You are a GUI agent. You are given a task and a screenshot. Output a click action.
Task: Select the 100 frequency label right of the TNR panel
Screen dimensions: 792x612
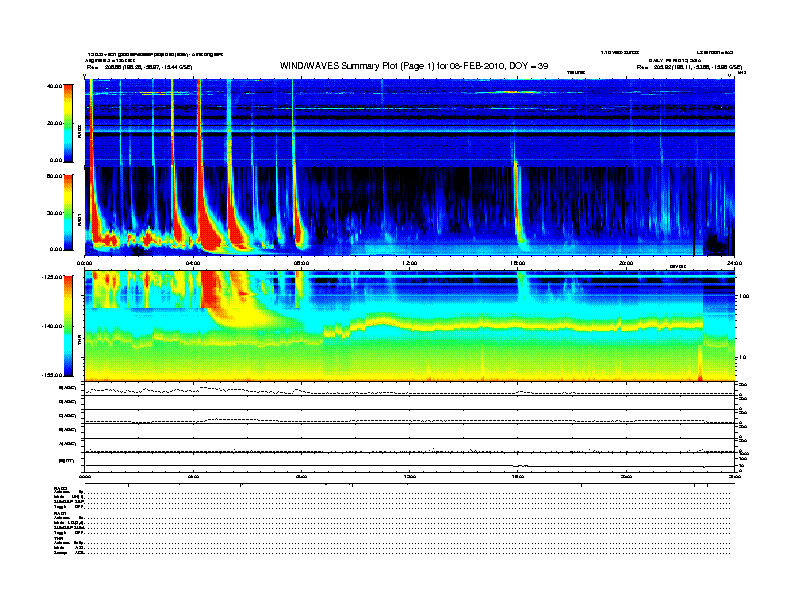click(x=744, y=296)
